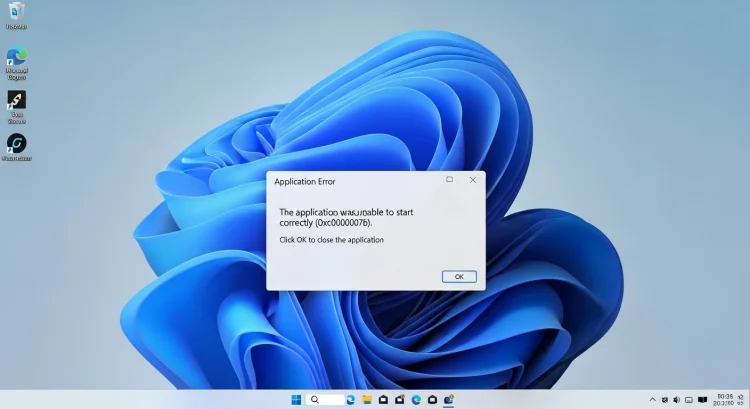The height and width of the screenshot is (409, 750).
Task: Open the Windows Start menu
Action: click(x=295, y=399)
